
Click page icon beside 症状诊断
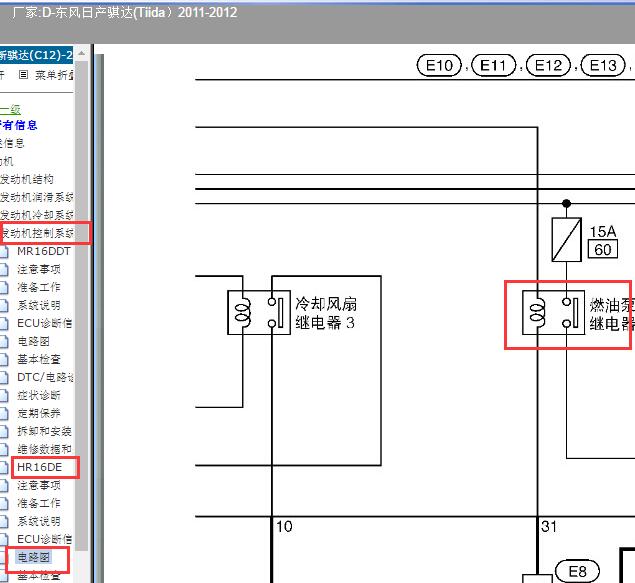coord(4,395)
